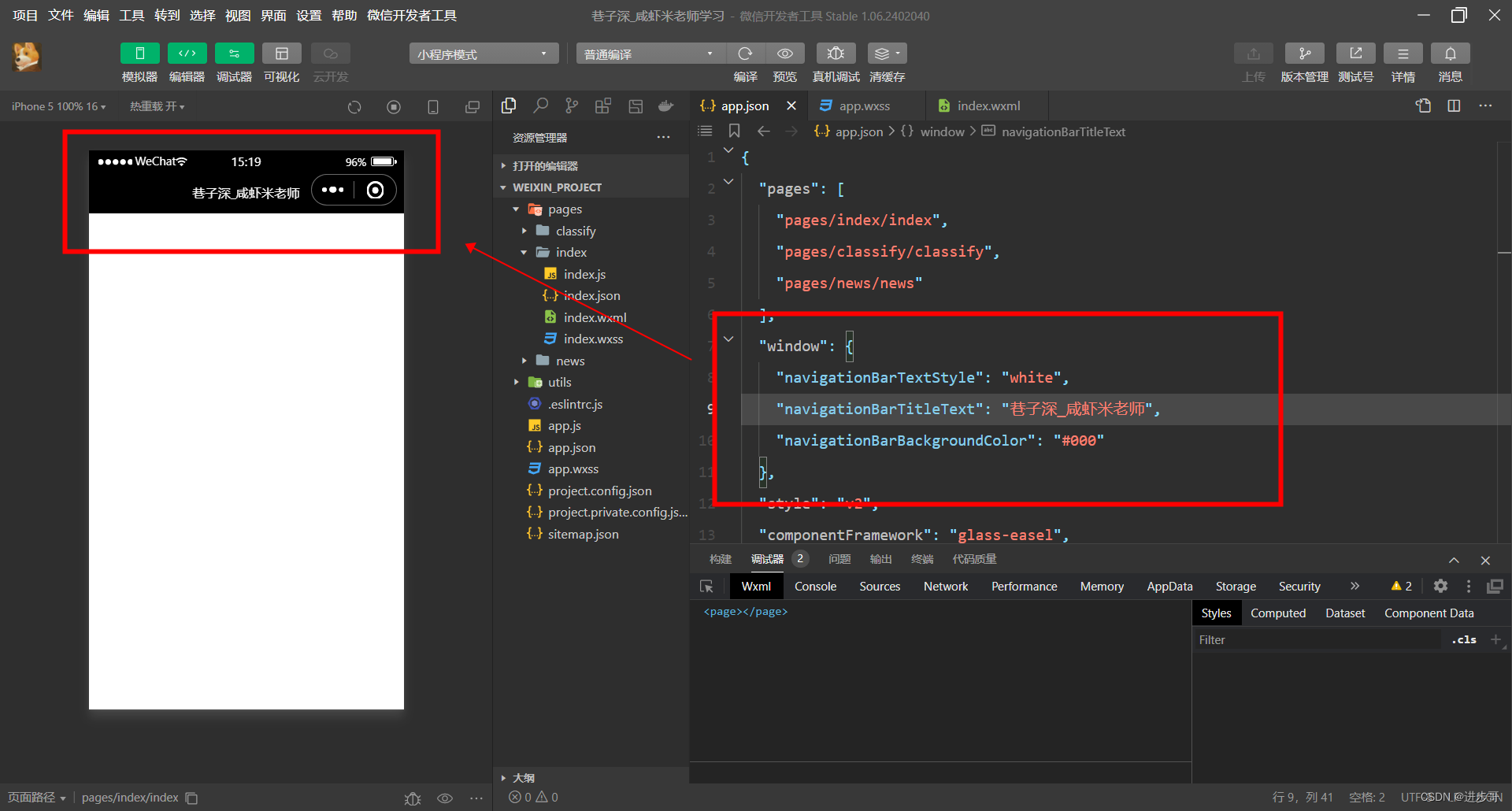Click WeChat capsule menu dots
This screenshot has height=811, width=1512.
click(x=332, y=190)
